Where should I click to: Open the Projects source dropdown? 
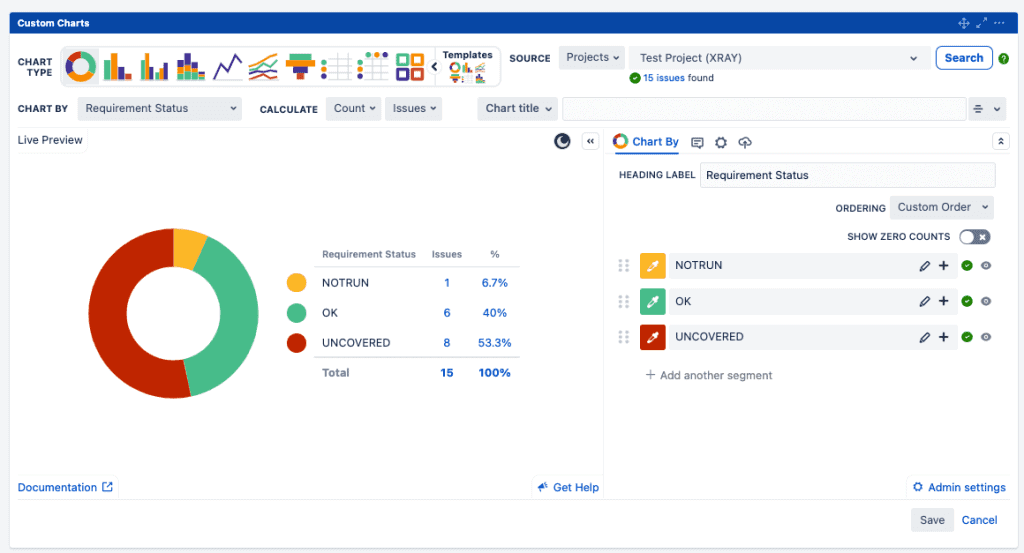click(592, 58)
